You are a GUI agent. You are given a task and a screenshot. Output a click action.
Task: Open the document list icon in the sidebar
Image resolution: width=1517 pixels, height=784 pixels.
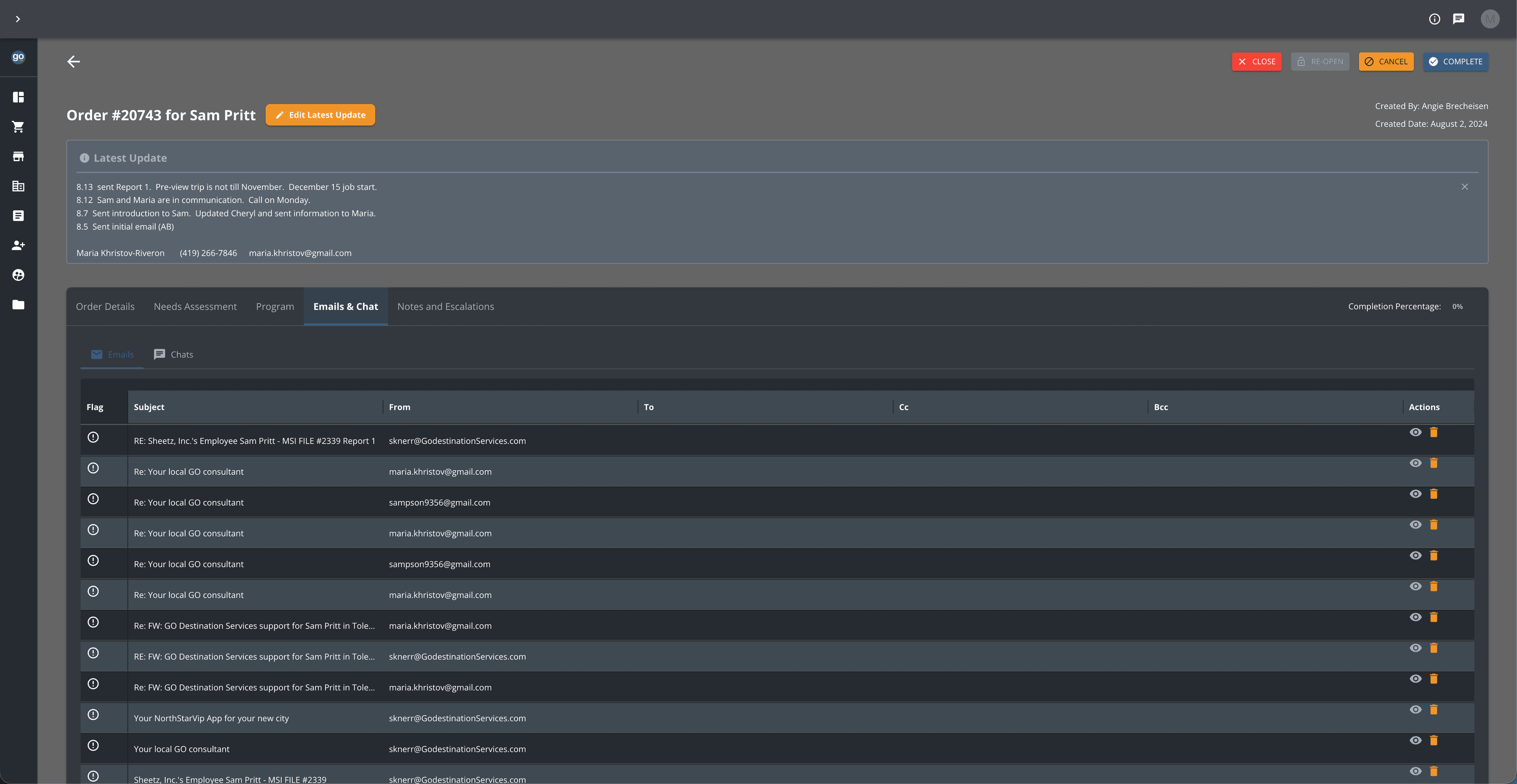coord(18,215)
